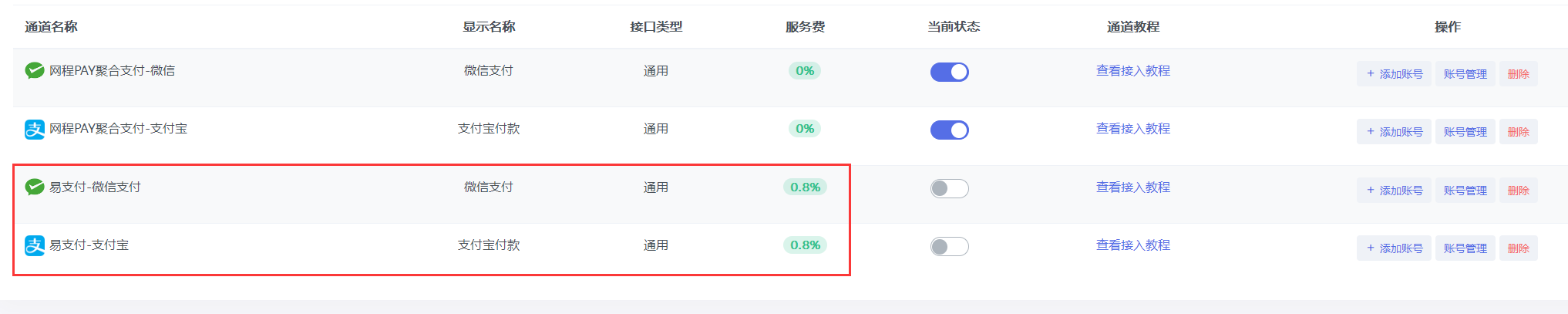Click 0.8% fee badge for 易支付-微信支付
This screenshot has height=314, width=1568.
point(805,187)
